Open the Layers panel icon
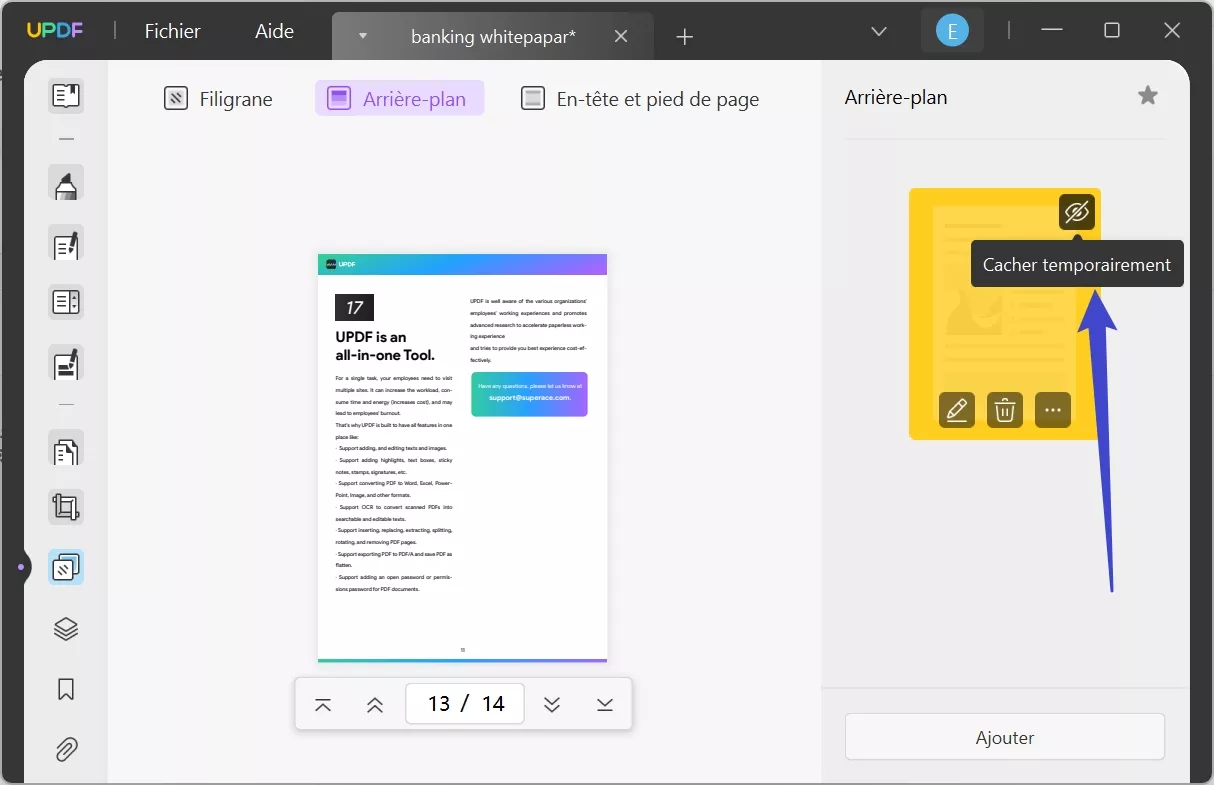The width and height of the screenshot is (1214, 785). 66,629
